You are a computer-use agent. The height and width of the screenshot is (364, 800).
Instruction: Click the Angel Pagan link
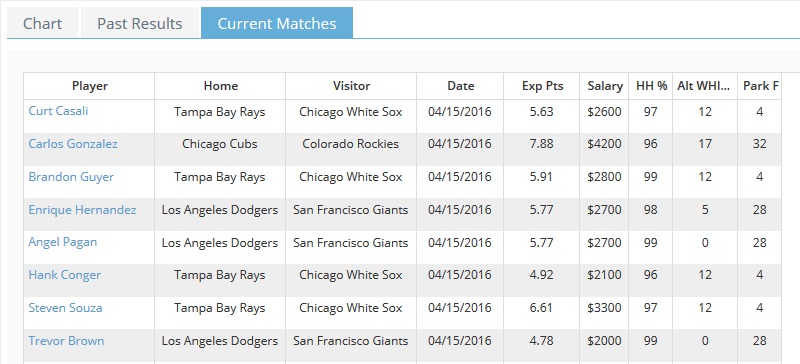click(x=62, y=242)
